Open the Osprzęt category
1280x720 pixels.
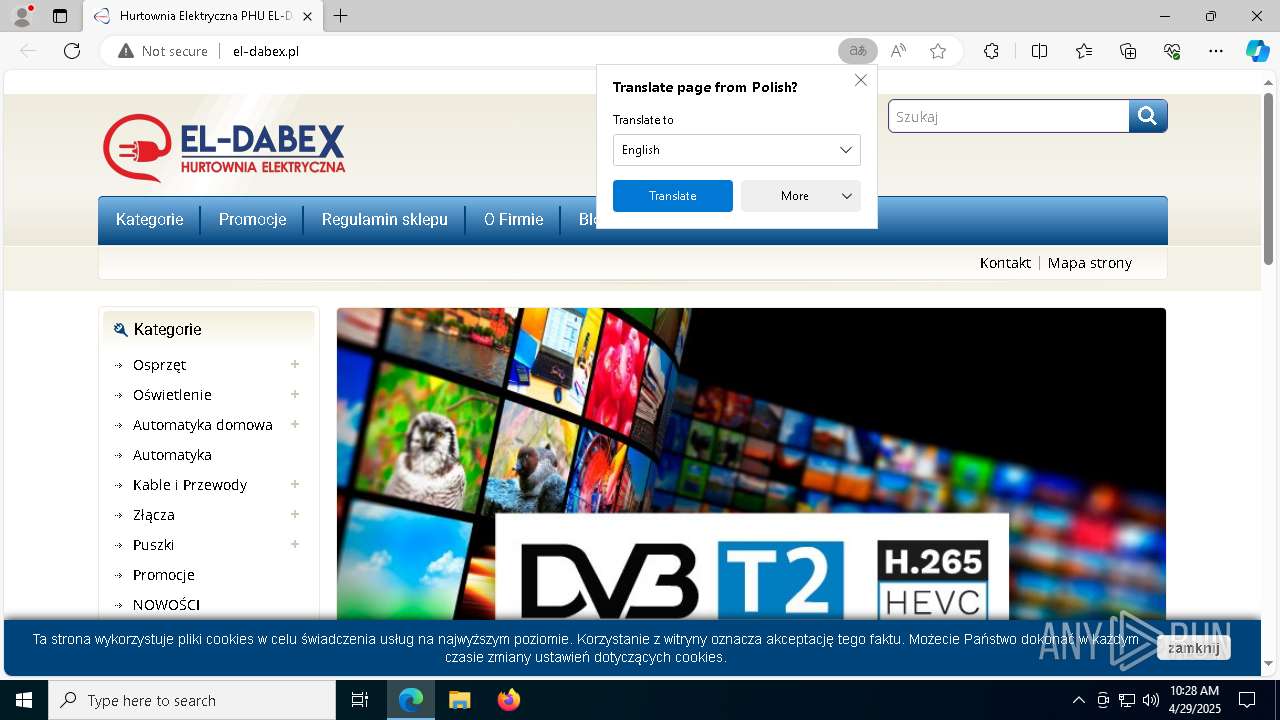pos(160,365)
